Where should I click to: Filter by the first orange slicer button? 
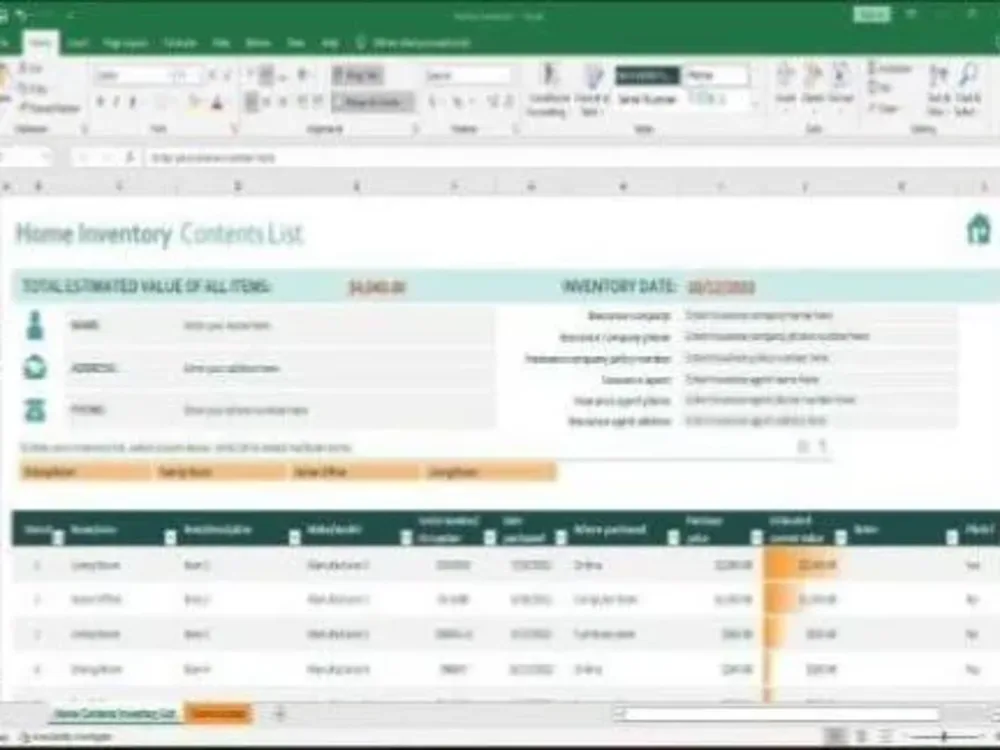coord(84,472)
